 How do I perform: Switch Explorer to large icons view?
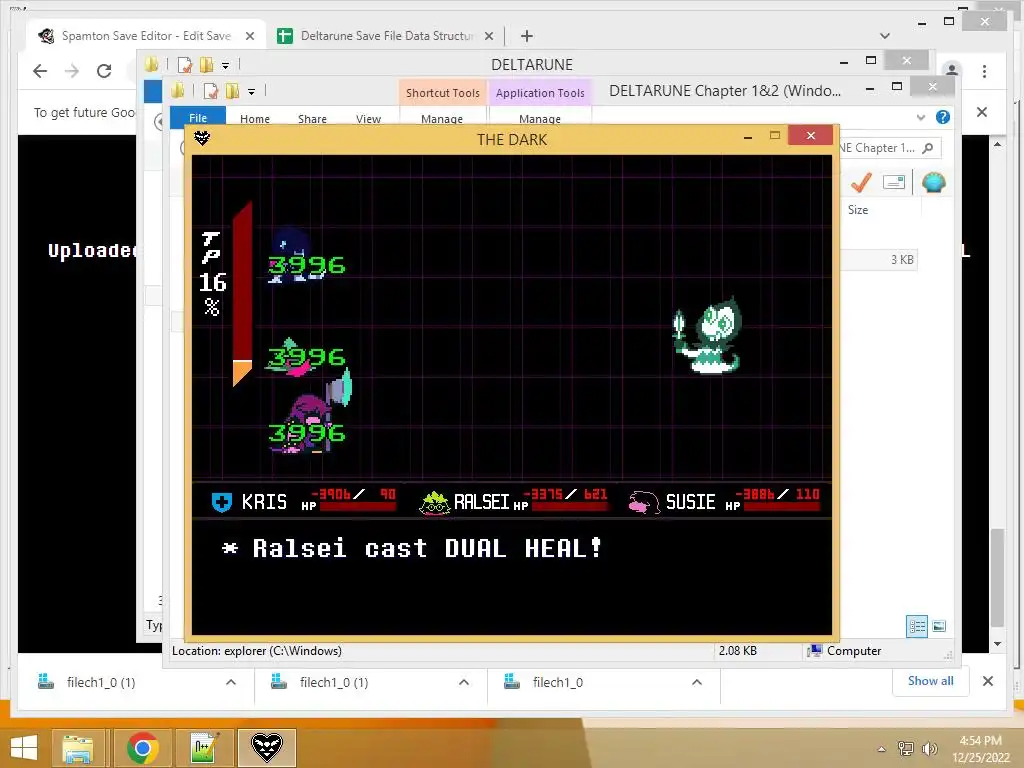pyautogui.click(x=939, y=626)
